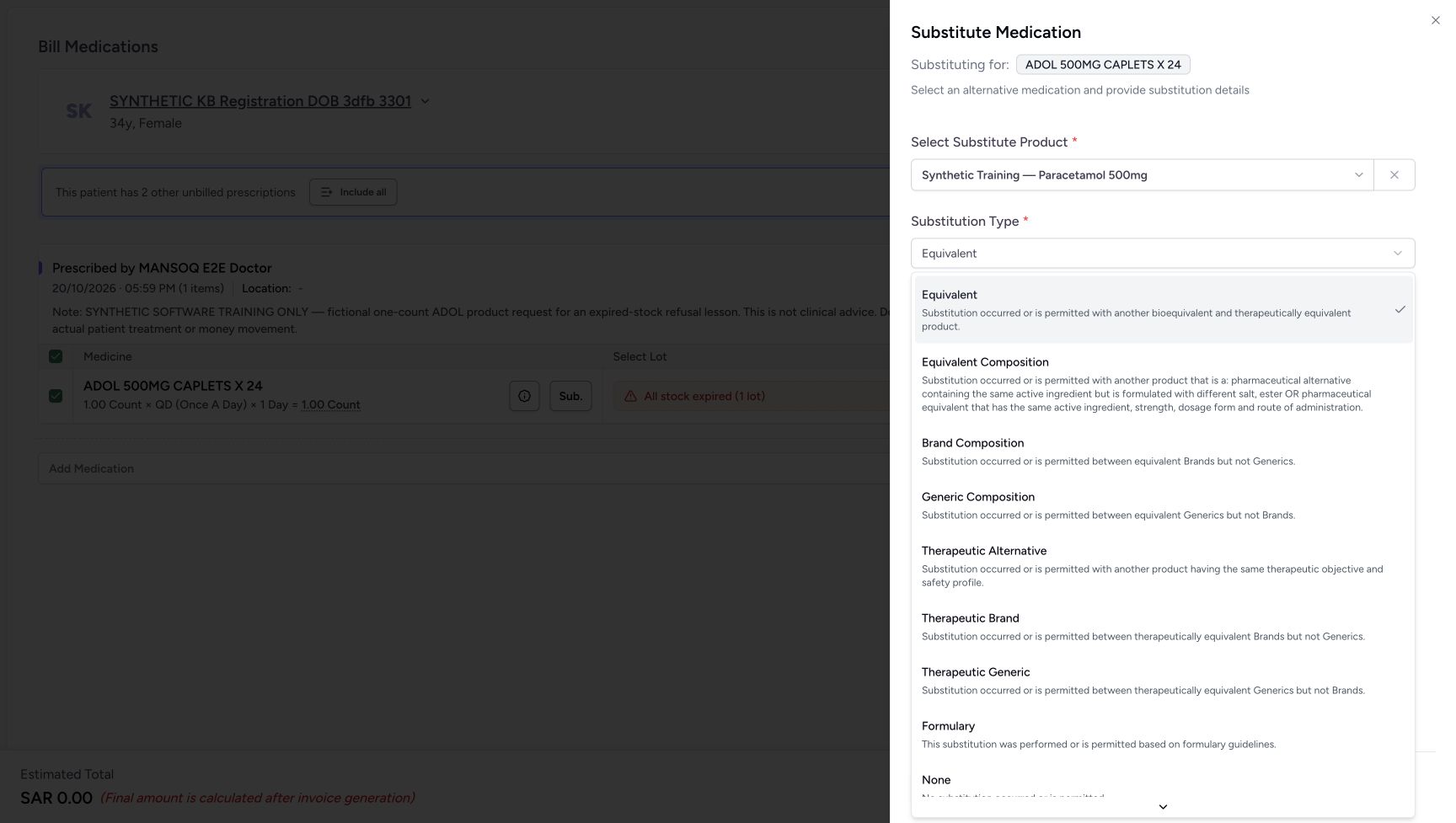This screenshot has height=823, width=1456.
Task: Click the SAR 0.00 estimated total
Action: 56,798
